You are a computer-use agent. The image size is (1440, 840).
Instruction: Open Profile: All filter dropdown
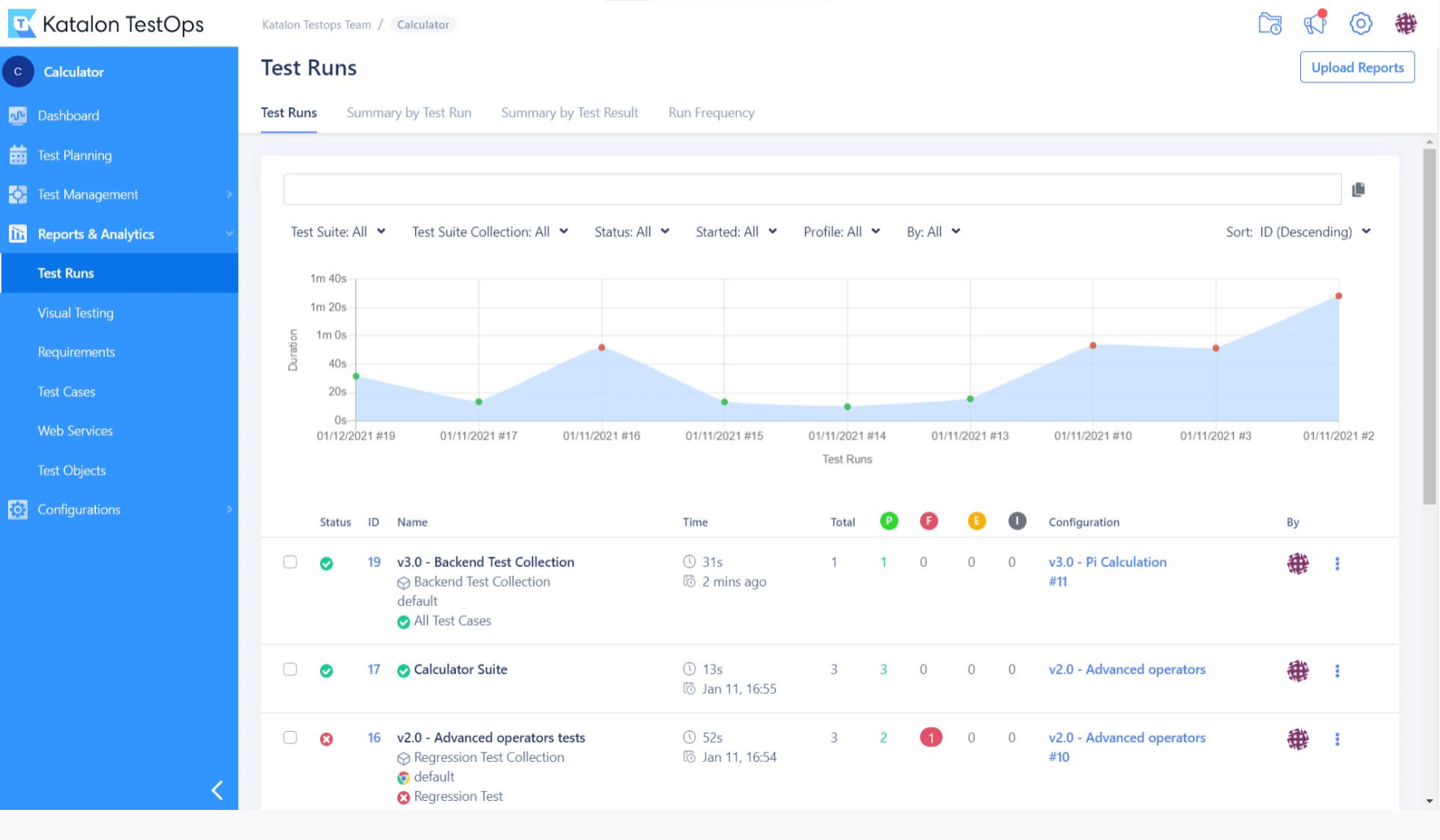[x=842, y=232]
